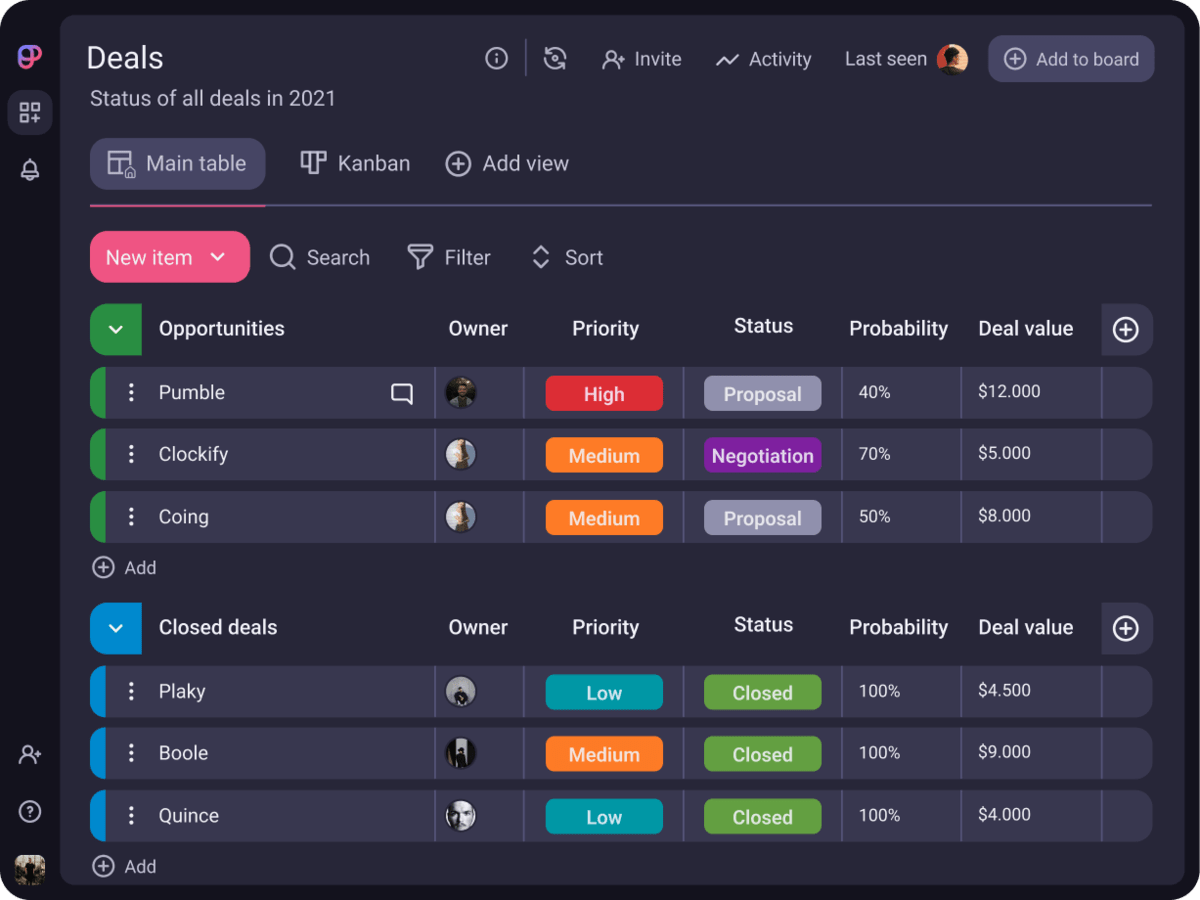Open the Sort options

pos(566,258)
